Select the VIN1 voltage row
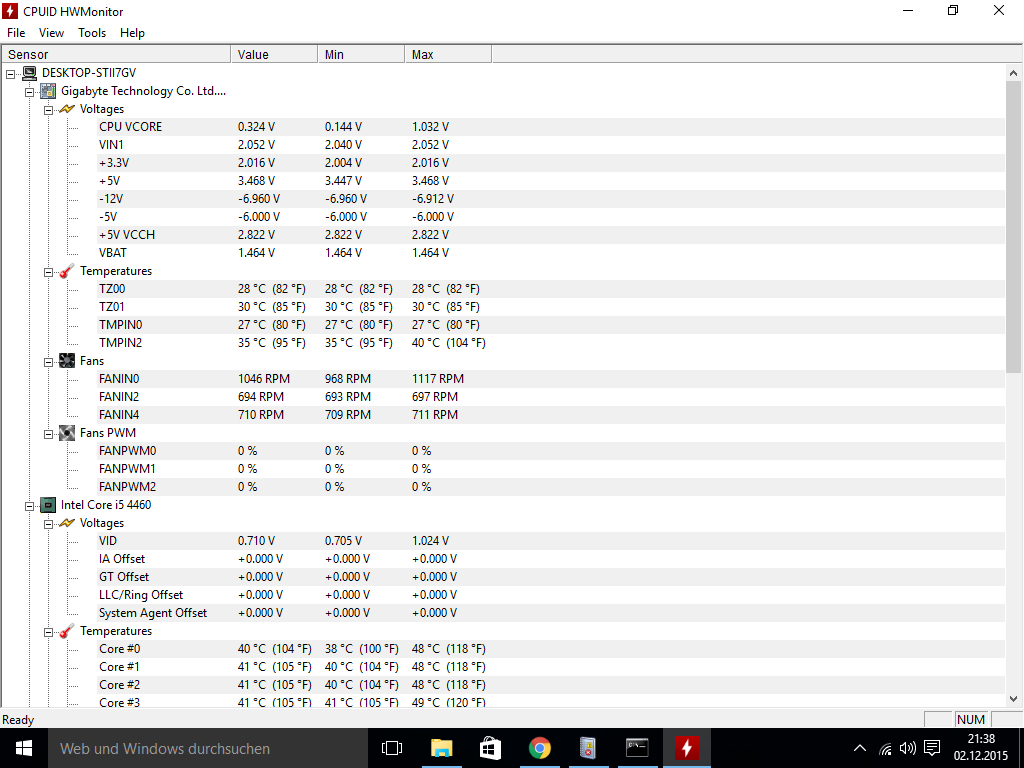 (x=551, y=145)
